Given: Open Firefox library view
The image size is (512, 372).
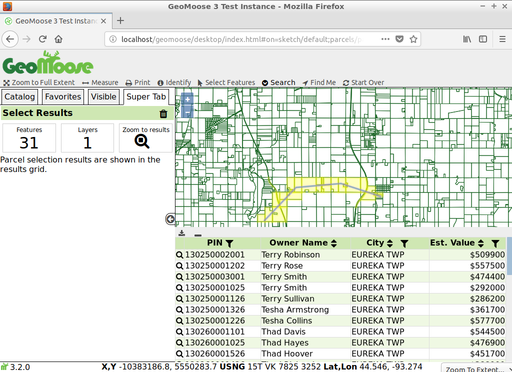Looking at the screenshot, I should point(467,39).
